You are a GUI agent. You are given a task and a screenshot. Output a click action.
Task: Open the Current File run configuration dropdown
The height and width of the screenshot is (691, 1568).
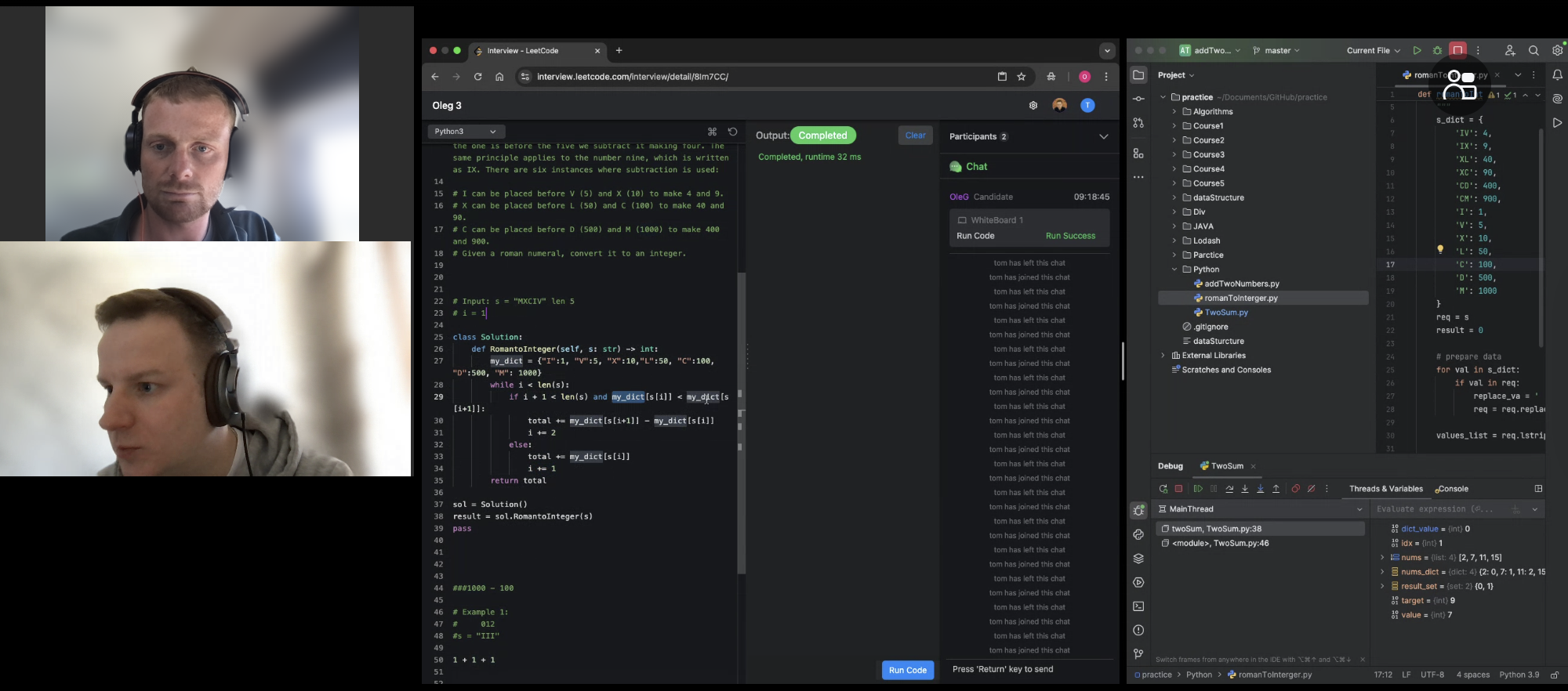pyautogui.click(x=1373, y=50)
